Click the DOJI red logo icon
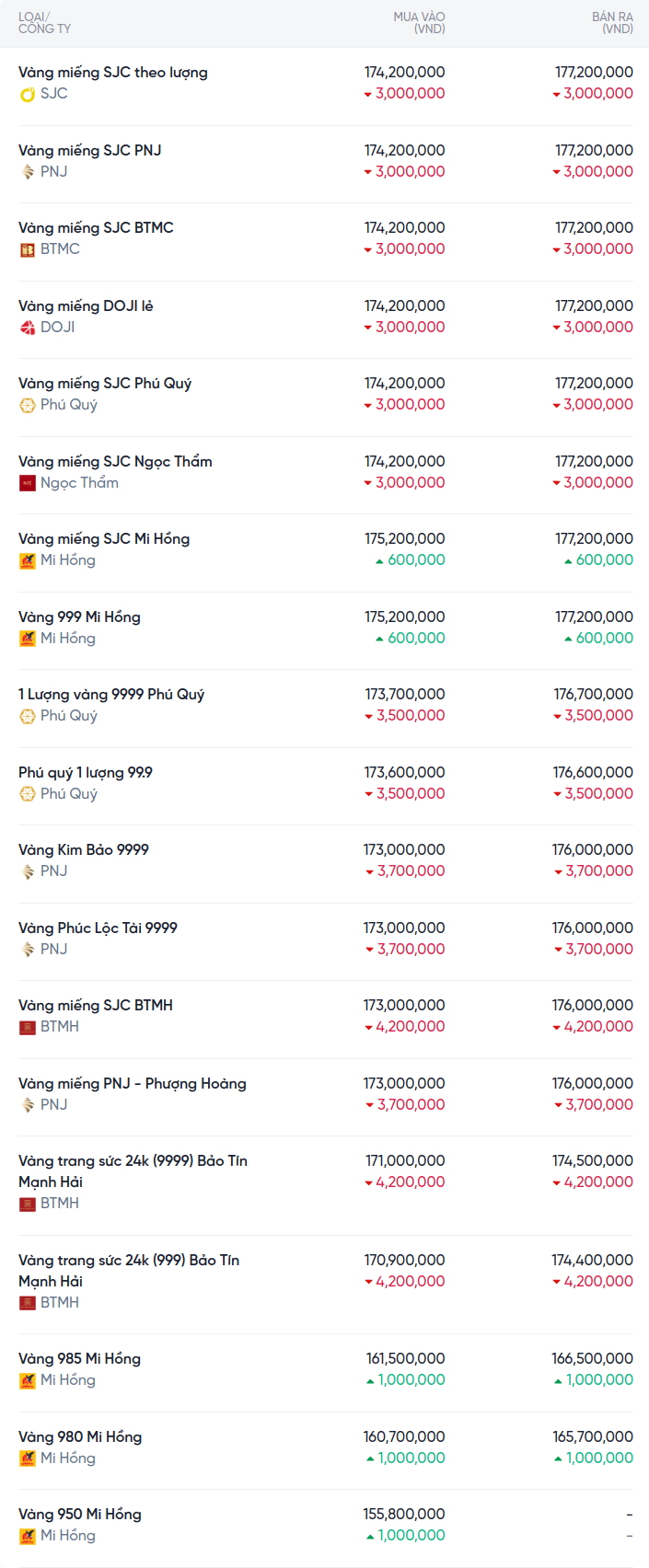The image size is (649, 1568). (x=28, y=328)
